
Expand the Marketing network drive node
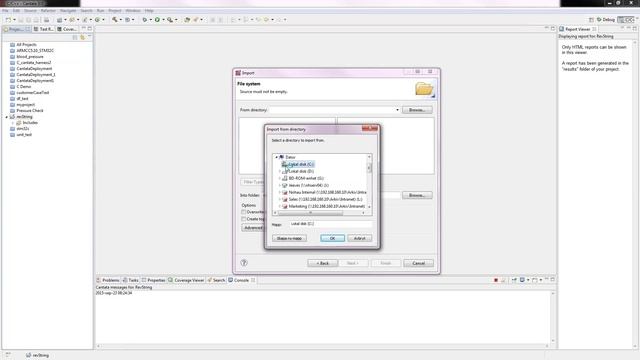(x=280, y=207)
